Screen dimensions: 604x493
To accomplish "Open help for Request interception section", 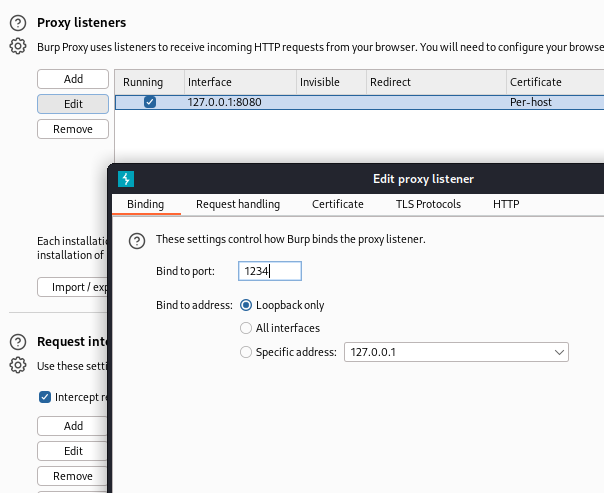I will tap(18, 342).
